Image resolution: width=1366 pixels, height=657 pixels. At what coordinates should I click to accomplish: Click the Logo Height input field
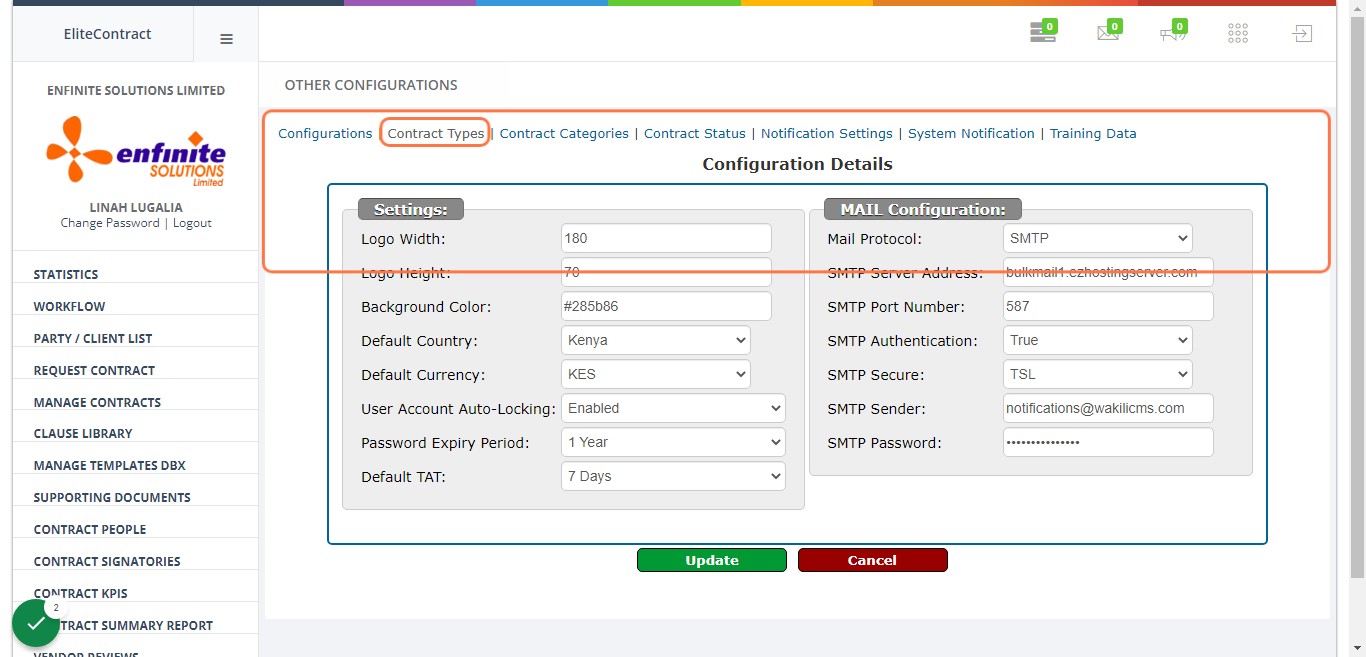click(666, 272)
